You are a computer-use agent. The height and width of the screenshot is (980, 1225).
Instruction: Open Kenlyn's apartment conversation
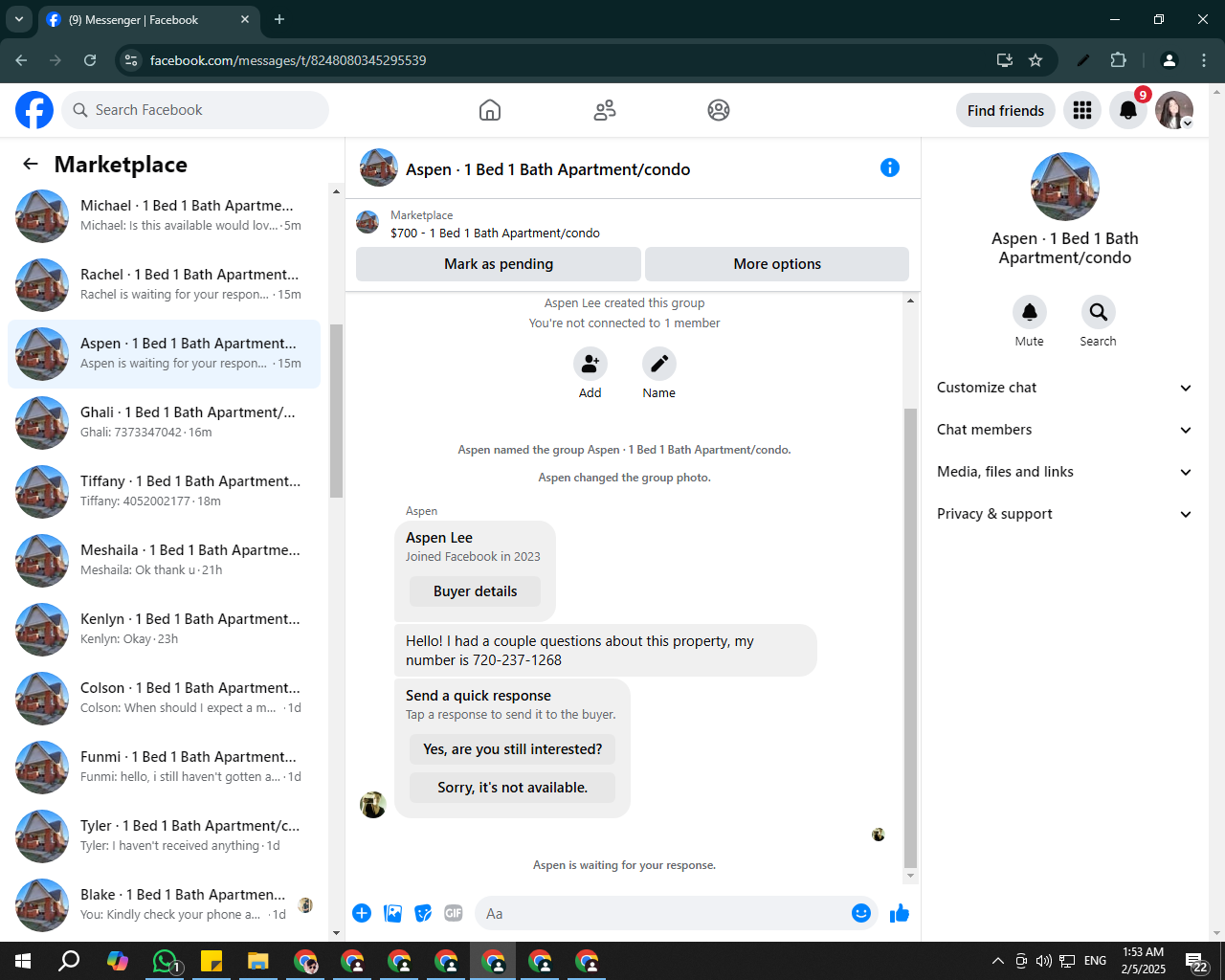(164, 630)
